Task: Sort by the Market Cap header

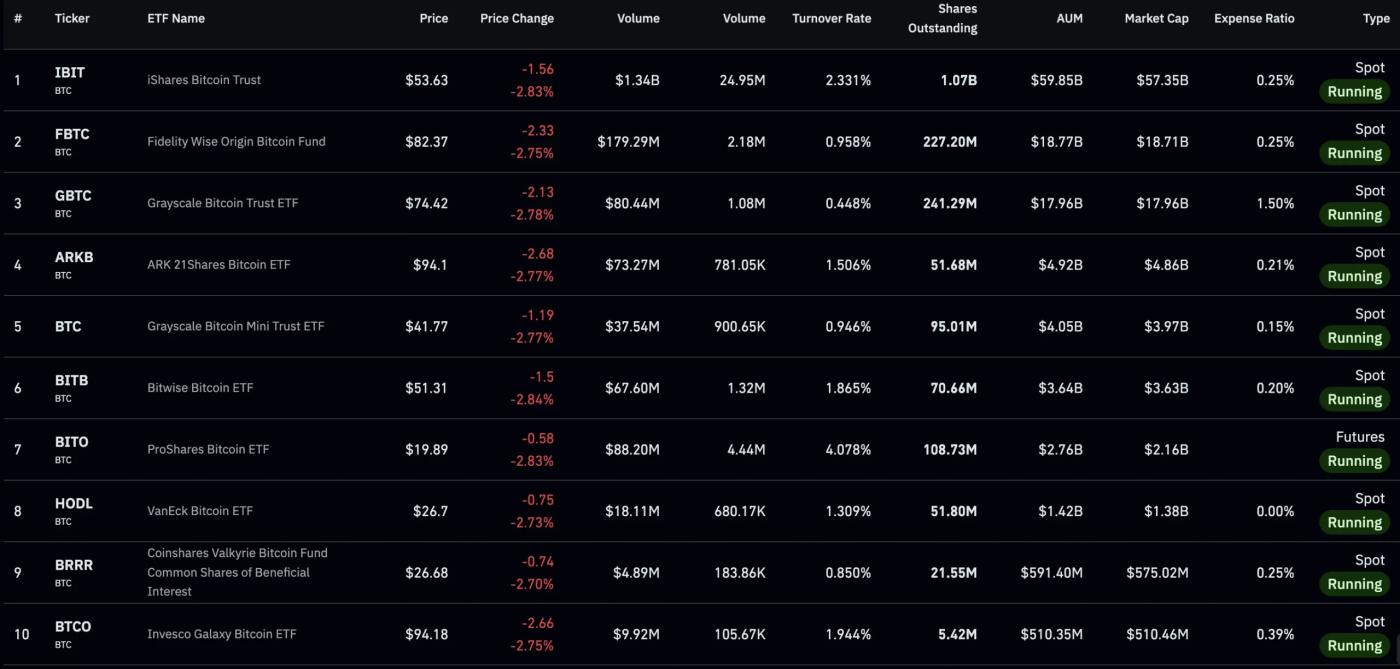Action: [x=1156, y=18]
